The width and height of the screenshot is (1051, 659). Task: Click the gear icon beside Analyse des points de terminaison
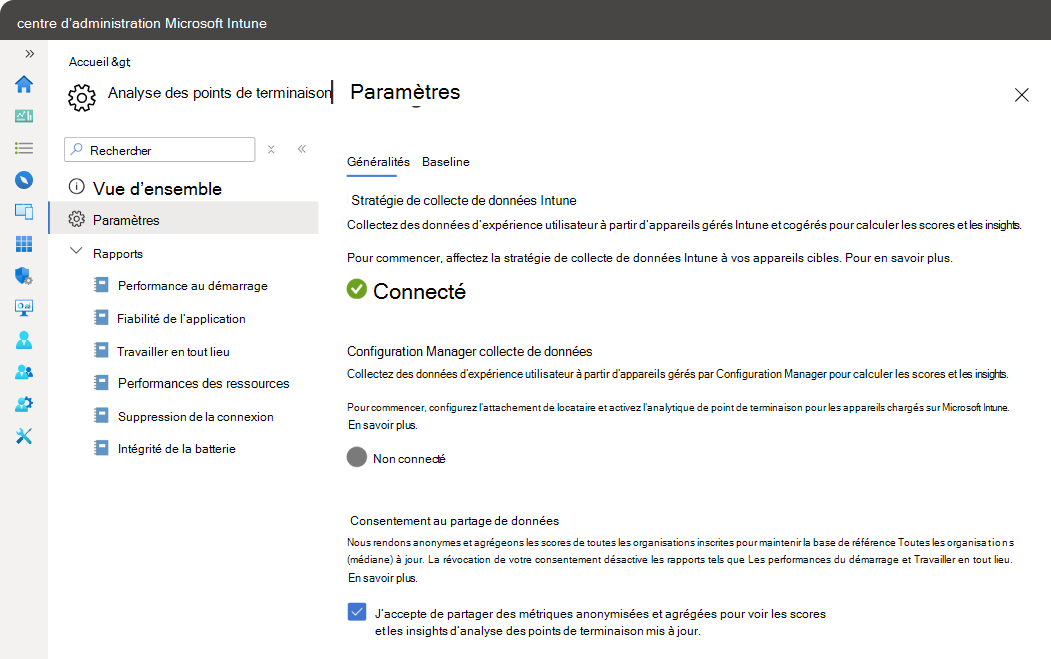pos(82,98)
